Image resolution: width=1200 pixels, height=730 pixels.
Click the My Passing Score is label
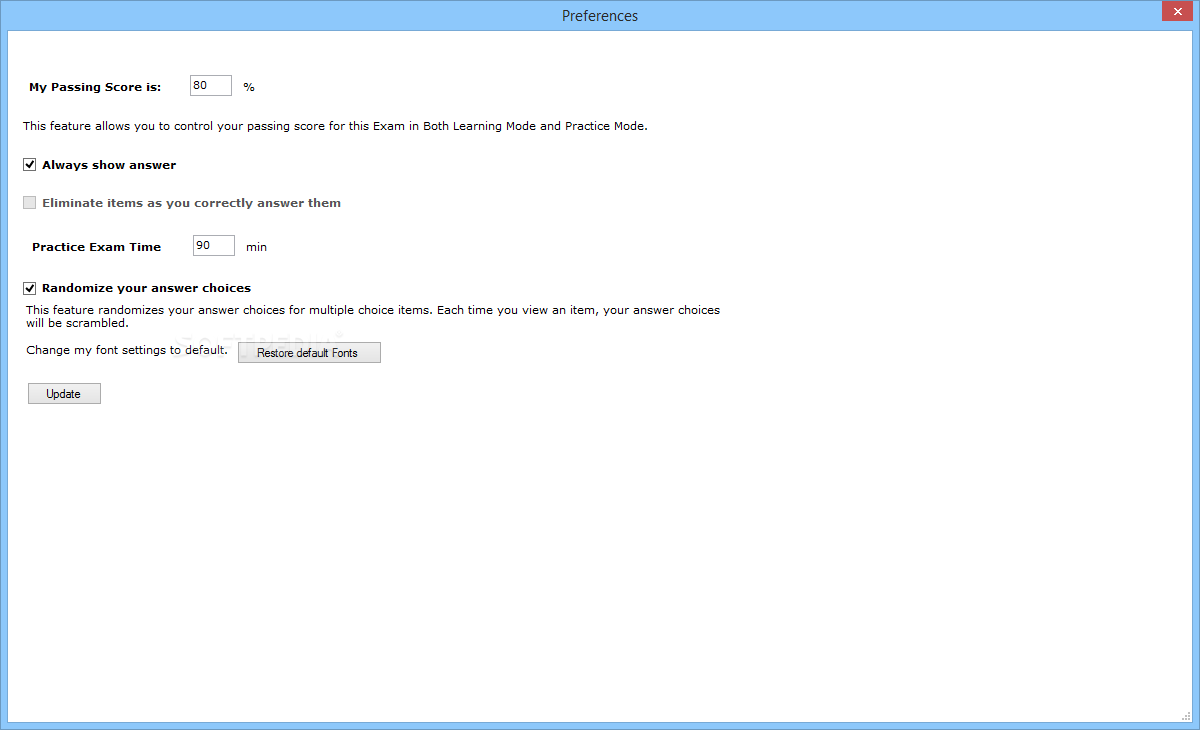click(x=95, y=87)
